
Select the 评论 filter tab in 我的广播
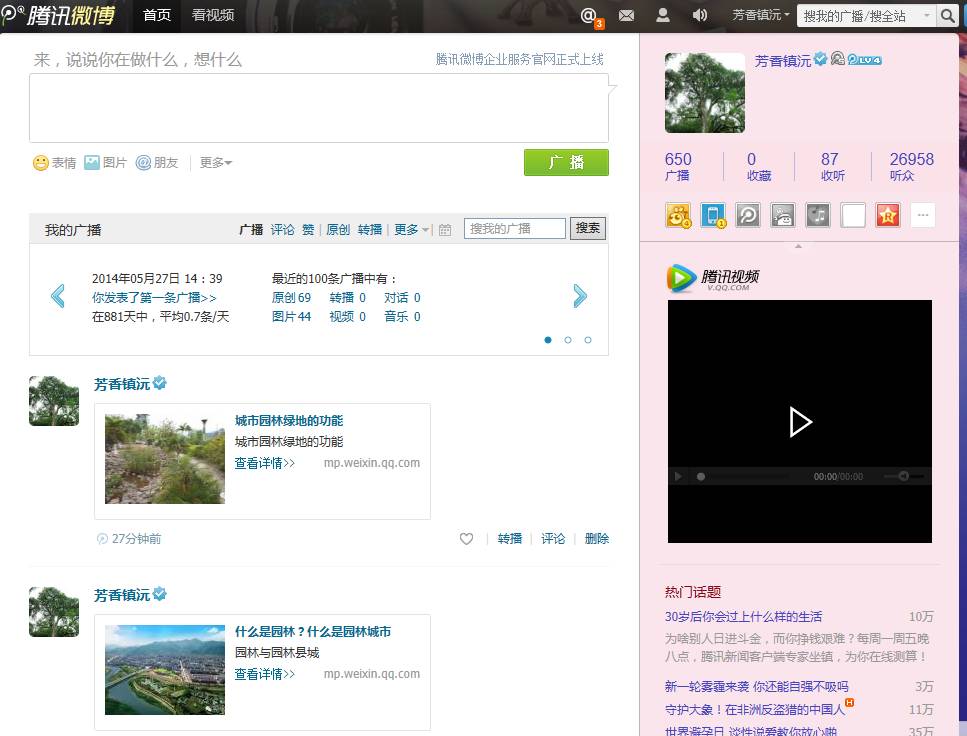283,229
